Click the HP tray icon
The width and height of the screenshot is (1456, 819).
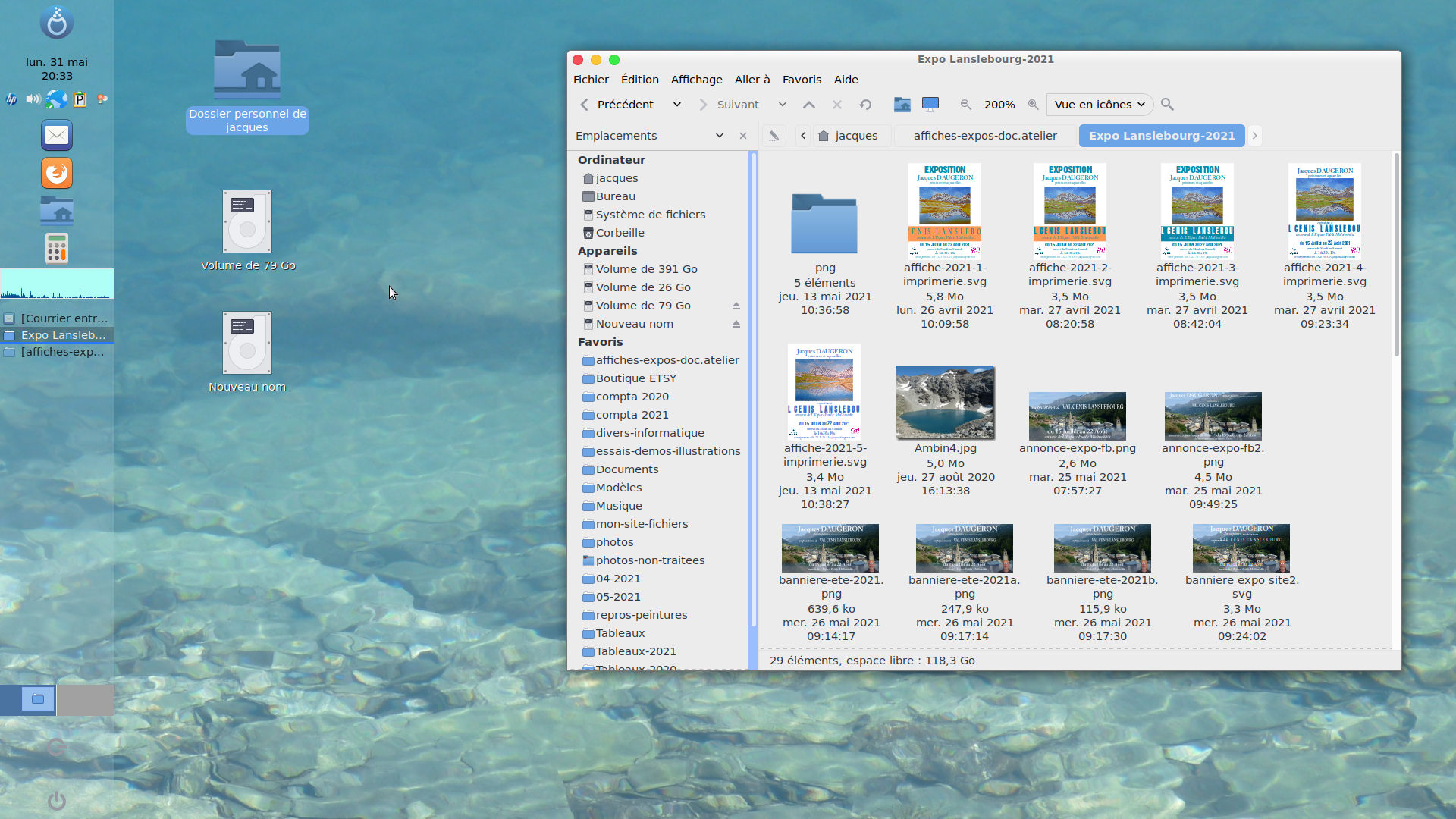(x=11, y=99)
